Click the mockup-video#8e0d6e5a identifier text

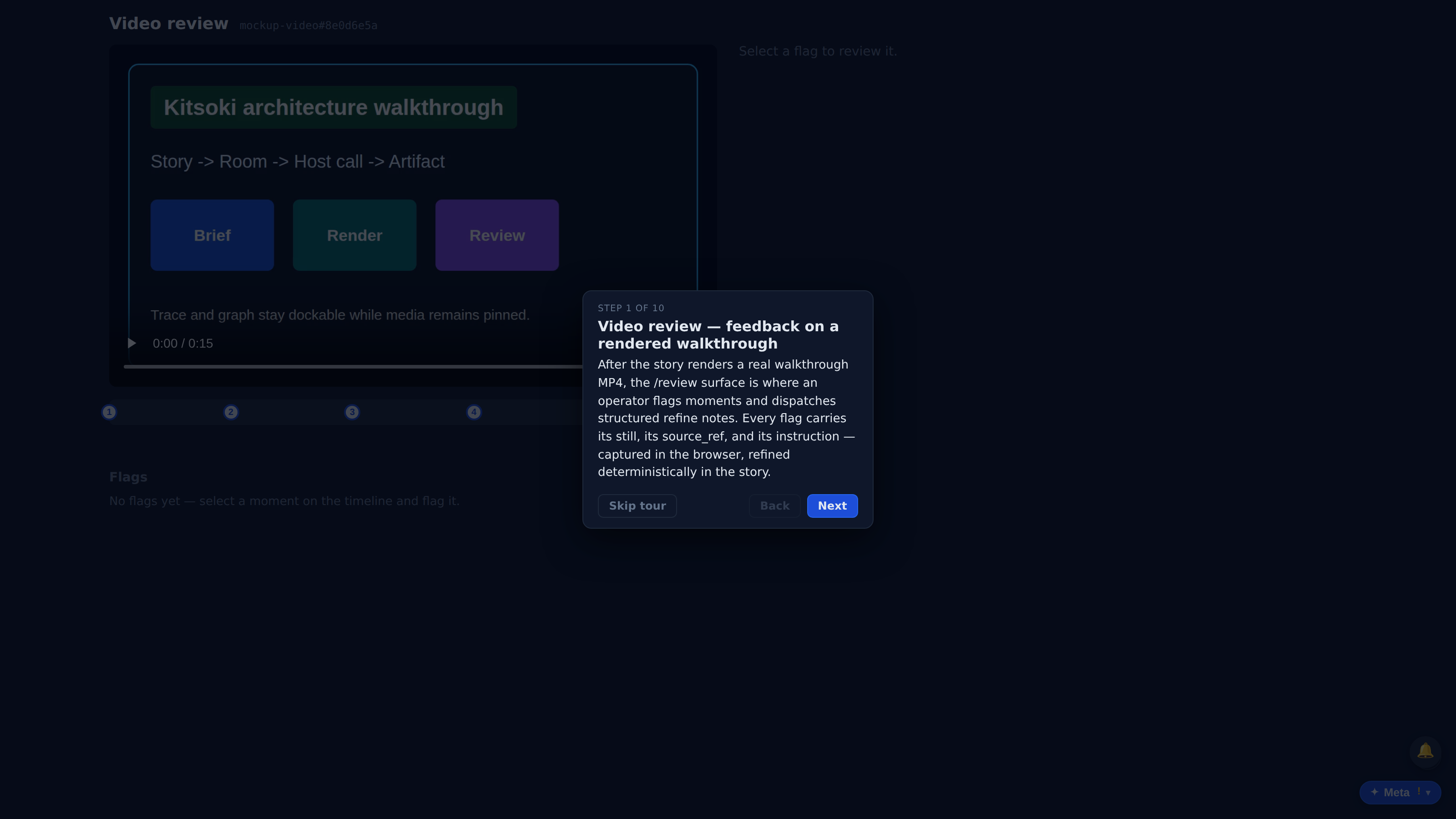point(308,25)
